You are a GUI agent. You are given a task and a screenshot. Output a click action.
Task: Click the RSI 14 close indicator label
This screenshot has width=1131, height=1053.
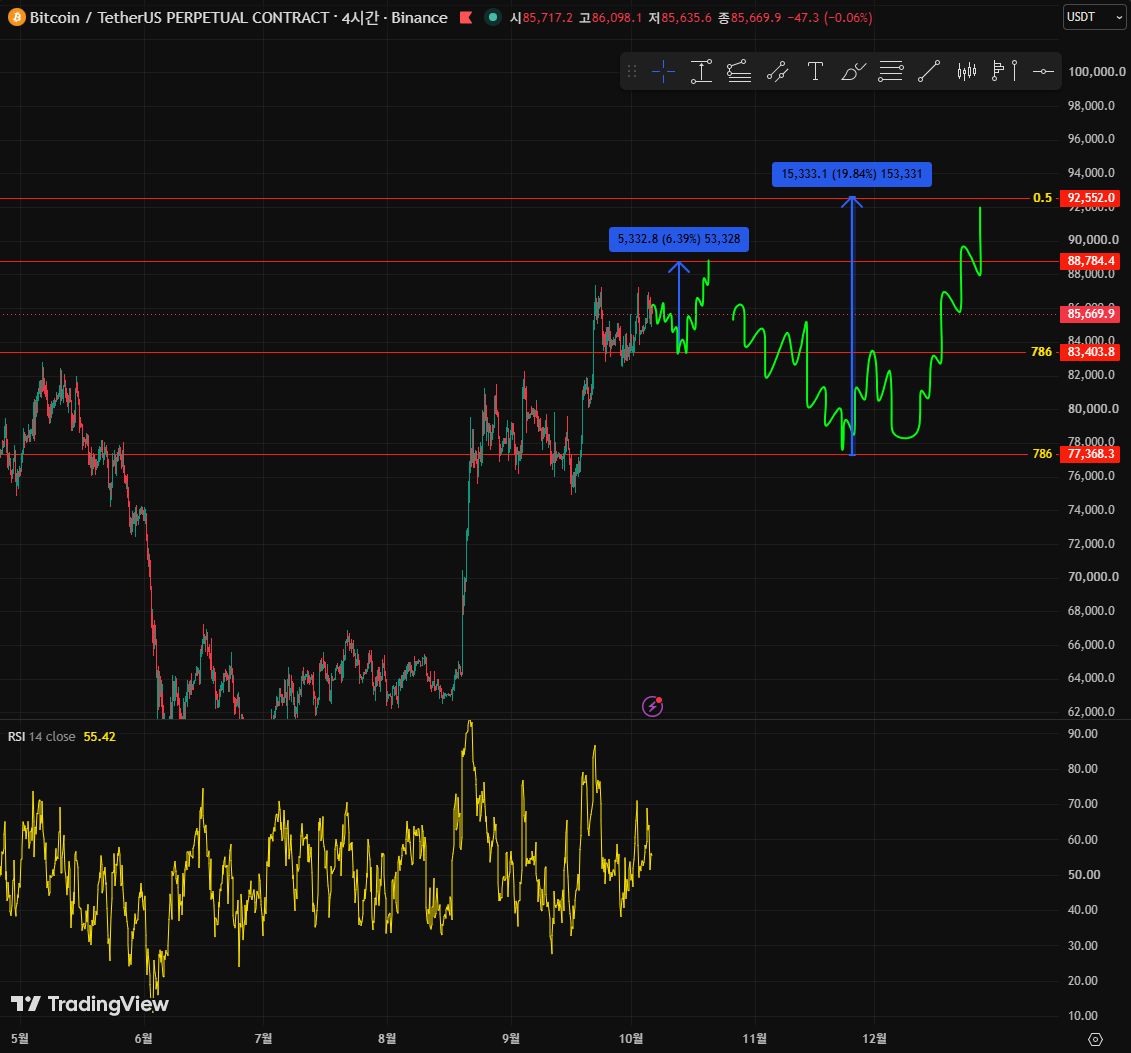pyautogui.click(x=41, y=736)
